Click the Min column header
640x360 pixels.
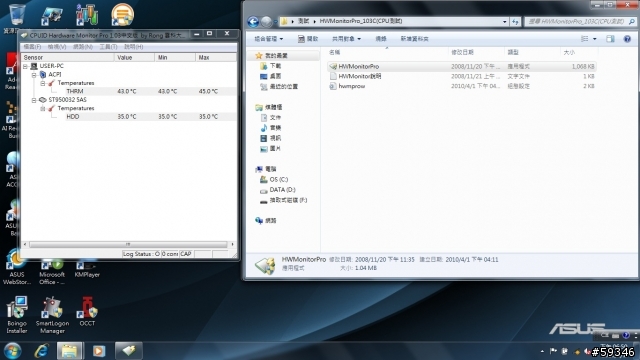pyautogui.click(x=175, y=58)
